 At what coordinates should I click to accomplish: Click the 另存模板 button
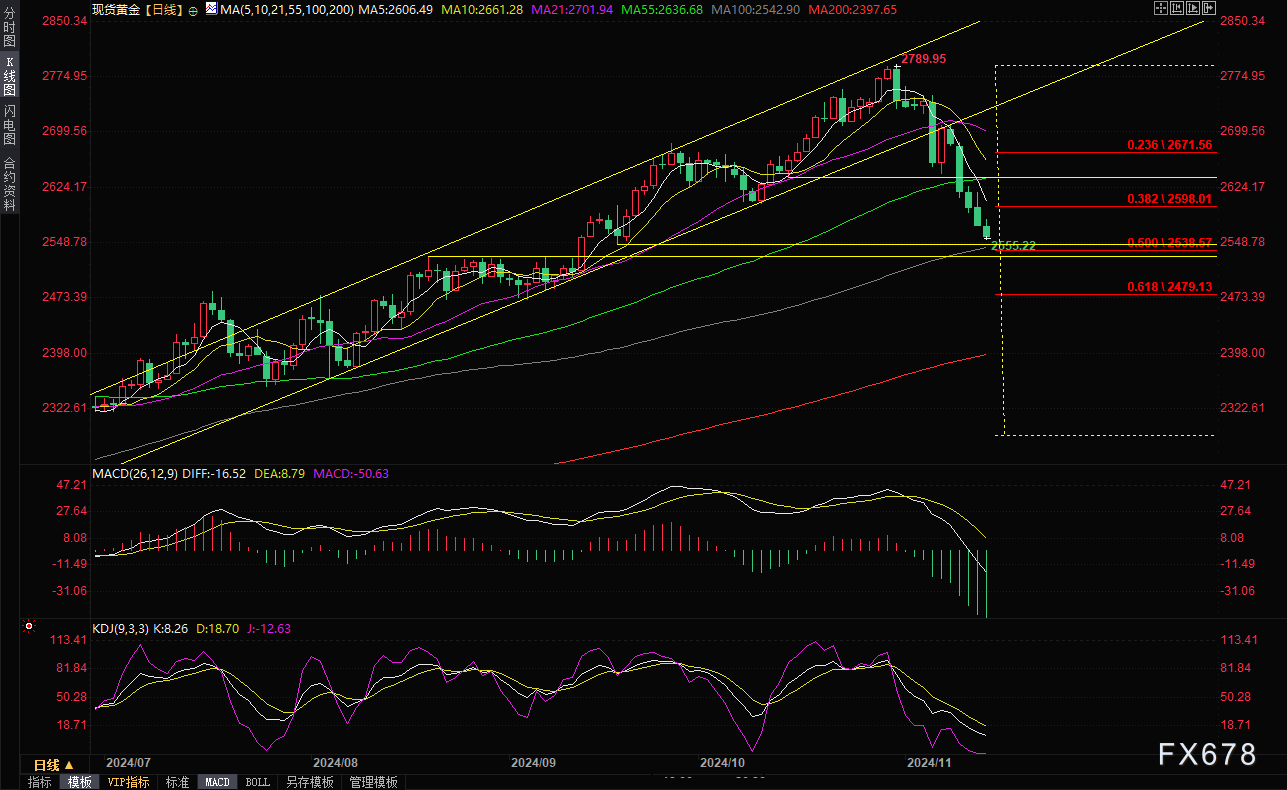pos(309,782)
